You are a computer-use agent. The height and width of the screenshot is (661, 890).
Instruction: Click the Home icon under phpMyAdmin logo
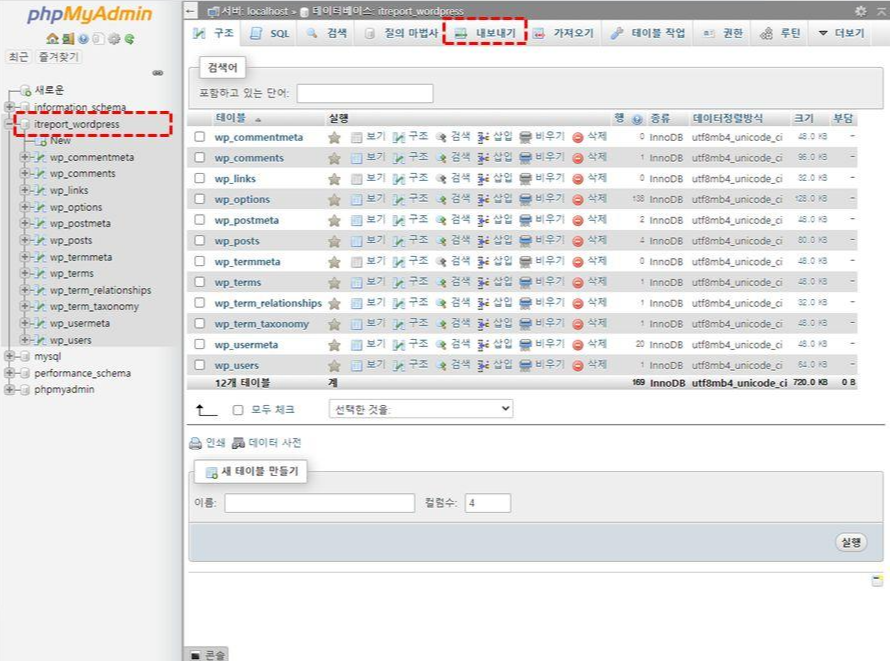52,39
